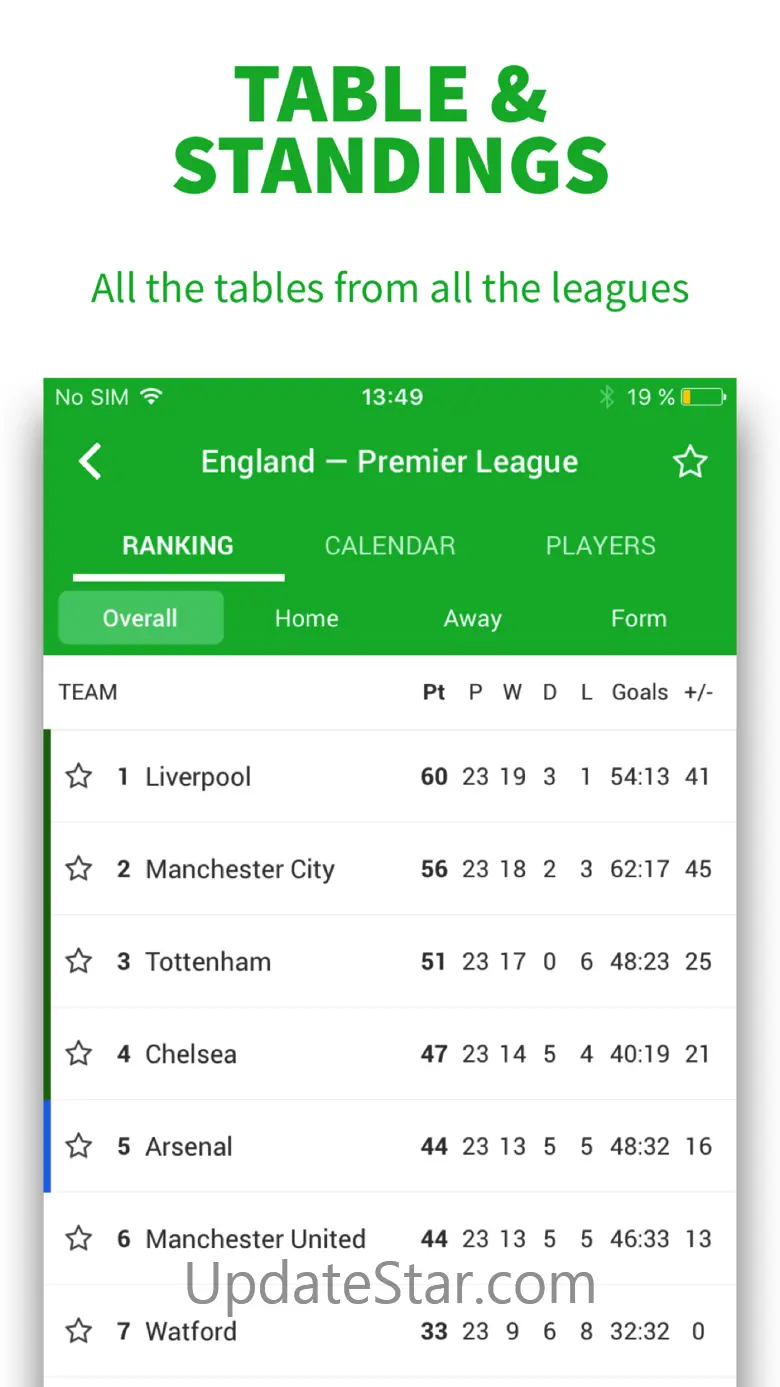The image size is (780, 1387).
Task: Mark Arsenal with the star icon
Action: pyautogui.click(x=79, y=1146)
